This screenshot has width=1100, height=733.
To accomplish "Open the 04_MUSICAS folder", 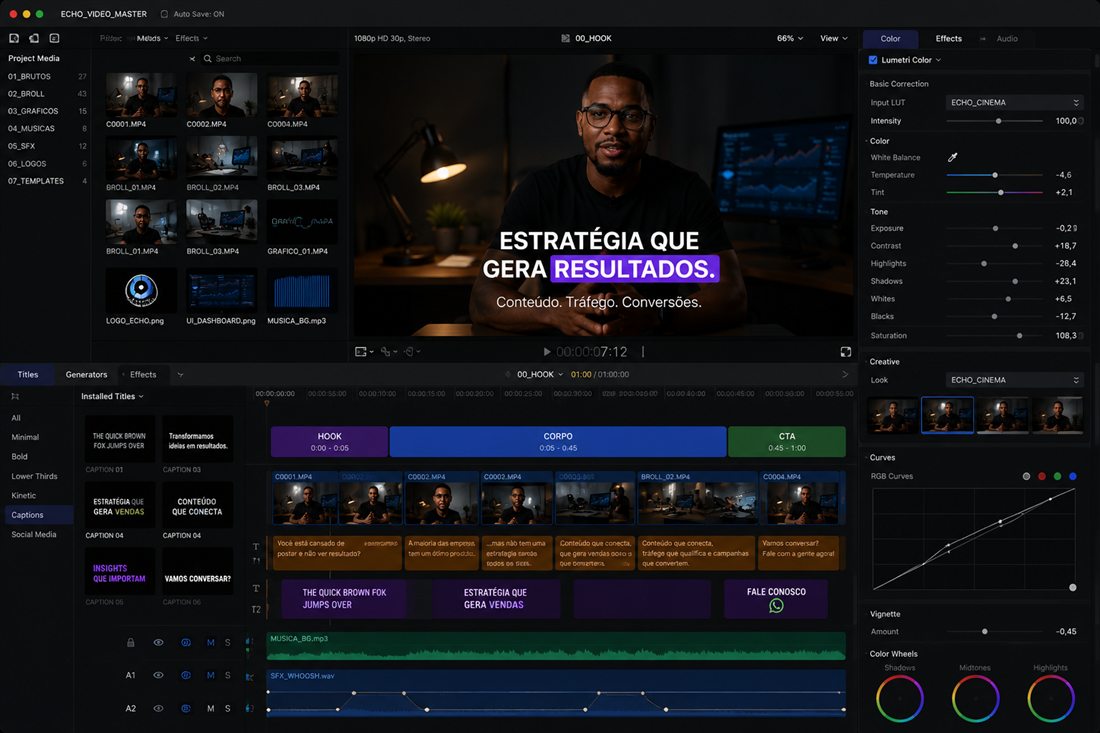I will pos(46,129).
